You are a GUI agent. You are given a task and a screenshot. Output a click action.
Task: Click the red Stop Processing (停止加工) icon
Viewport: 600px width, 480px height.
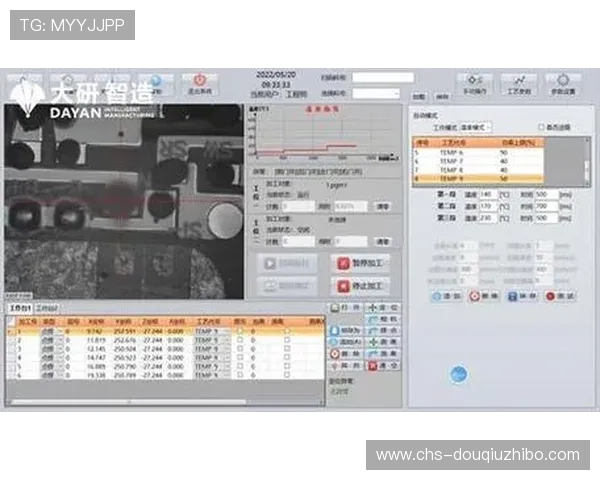click(x=343, y=286)
